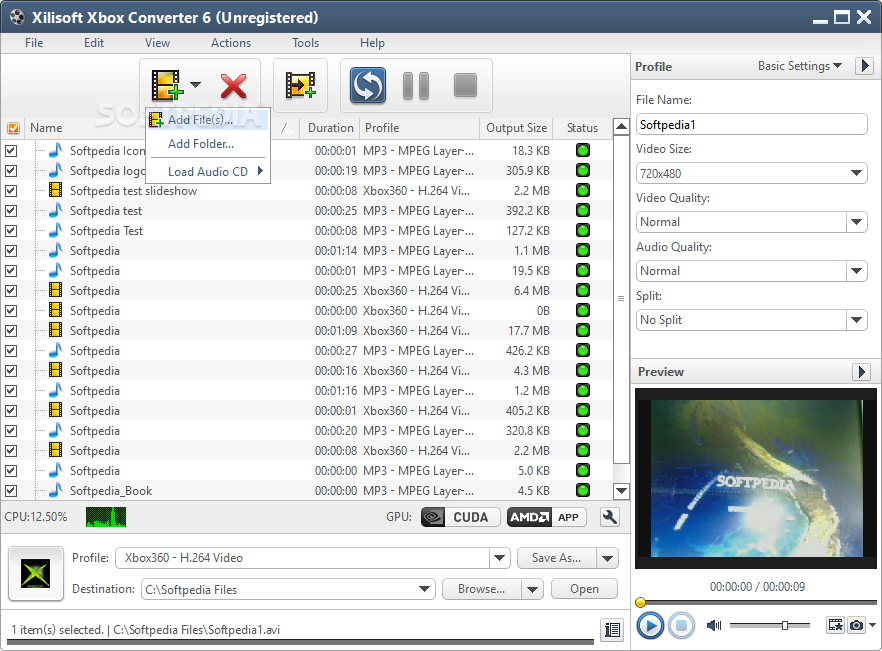Enable AMD APP GPU acceleration button
This screenshot has height=651, width=882.
click(x=547, y=517)
